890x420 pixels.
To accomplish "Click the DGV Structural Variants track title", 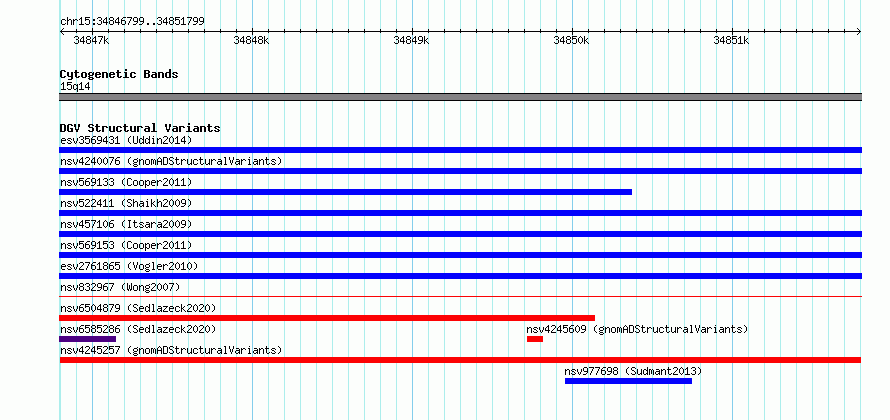I will click(x=140, y=128).
